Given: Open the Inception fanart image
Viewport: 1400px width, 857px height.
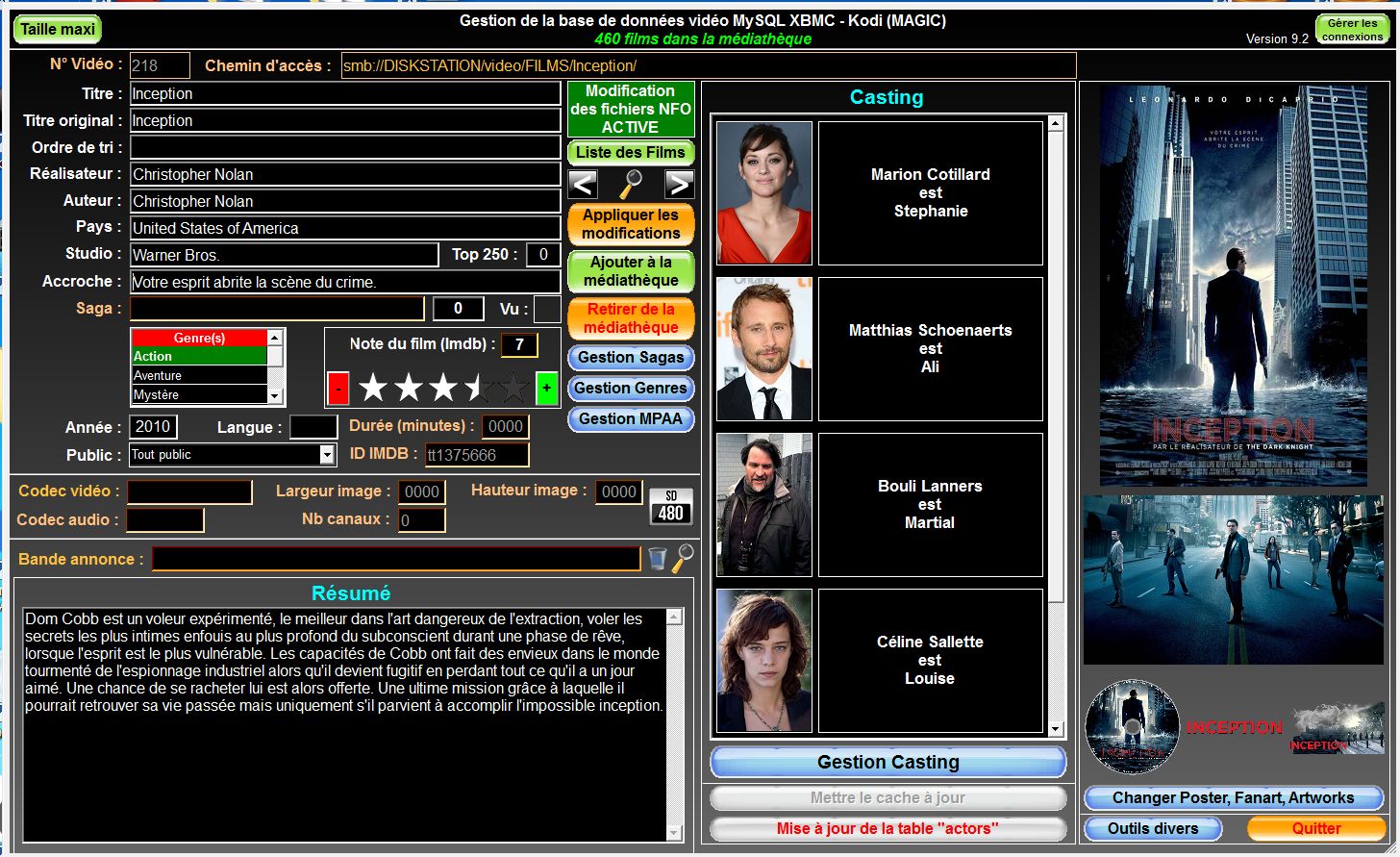Looking at the screenshot, I should coord(1234,580).
